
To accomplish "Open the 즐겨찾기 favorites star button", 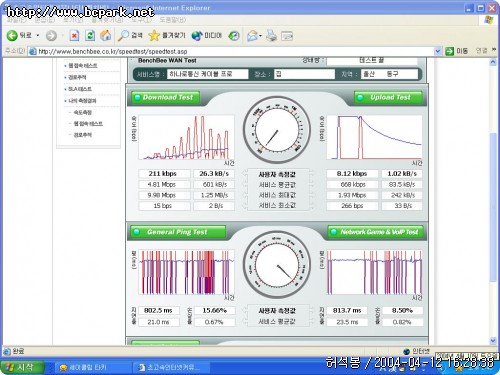I will pyautogui.click(x=167, y=36).
